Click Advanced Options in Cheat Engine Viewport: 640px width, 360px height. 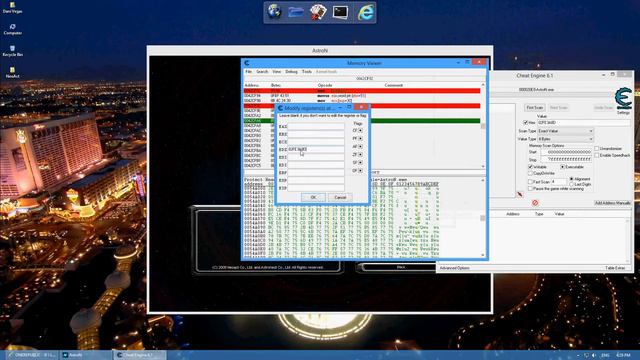point(455,268)
